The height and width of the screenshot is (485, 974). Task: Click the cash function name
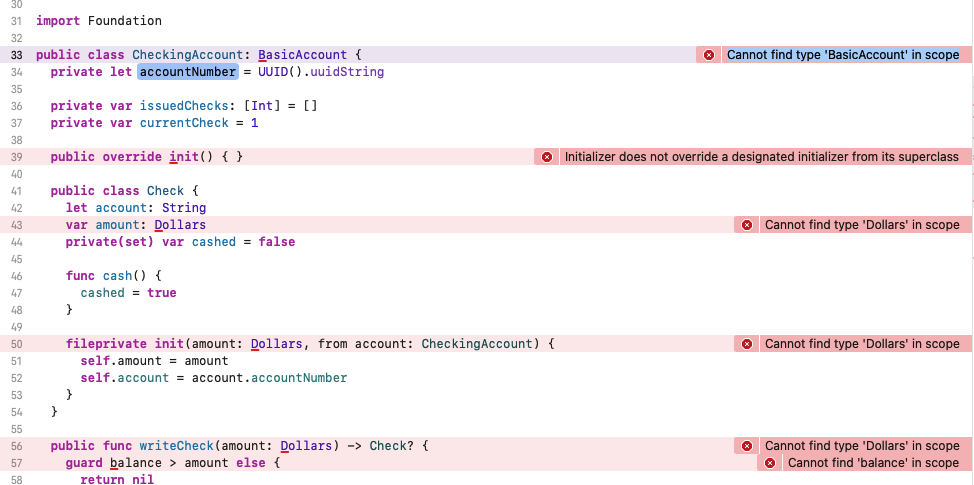(x=117, y=276)
